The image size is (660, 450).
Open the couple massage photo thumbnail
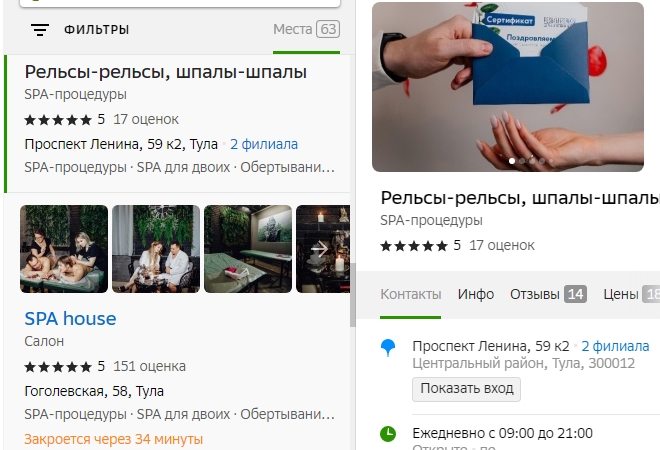click(x=64, y=249)
